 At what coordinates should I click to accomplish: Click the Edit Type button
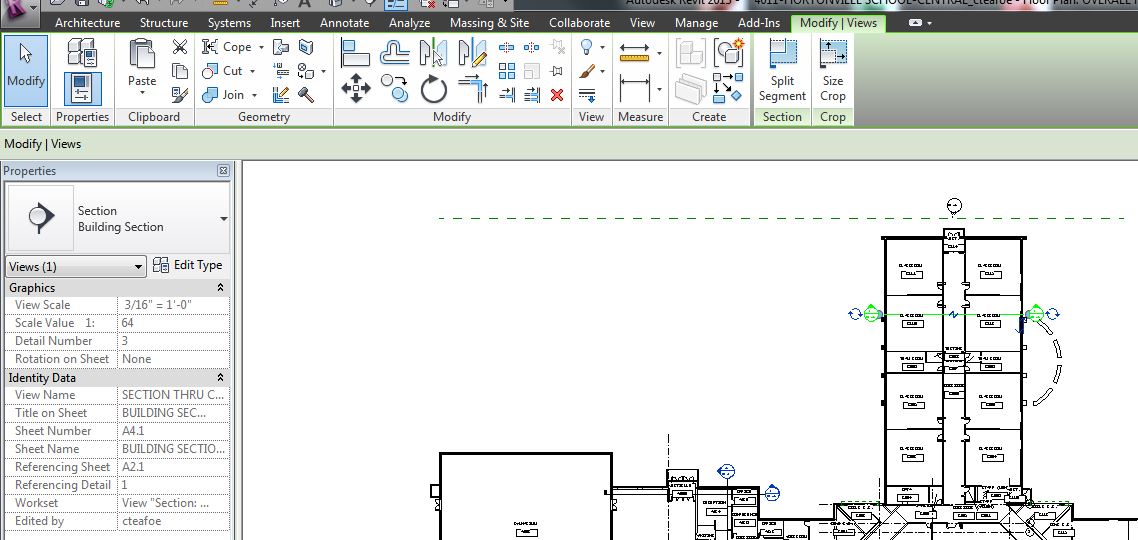coord(188,265)
